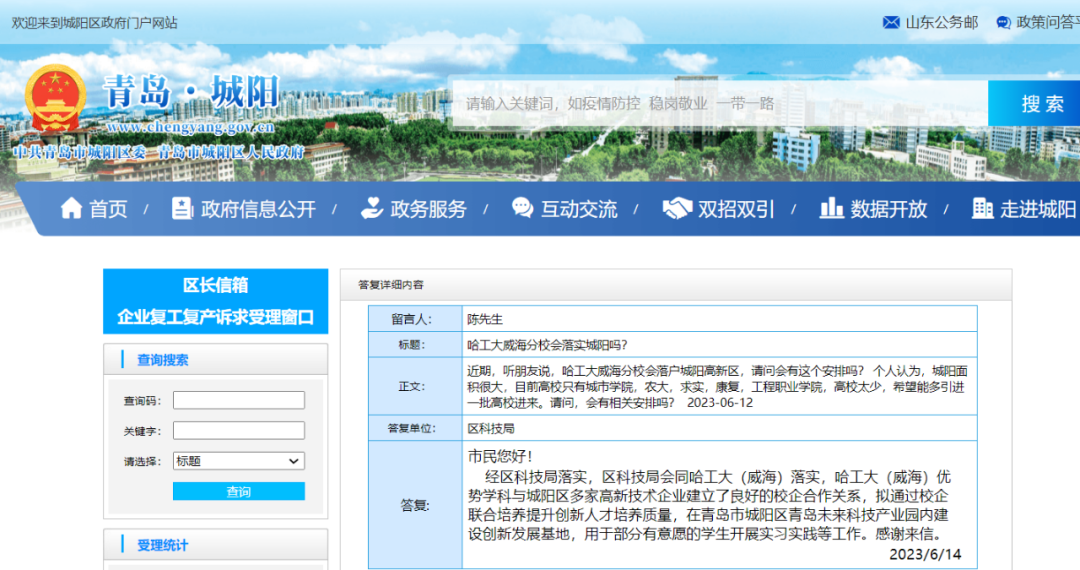1080x570 pixels.
Task: Click into the 查询码 input field
Action: 238,400
